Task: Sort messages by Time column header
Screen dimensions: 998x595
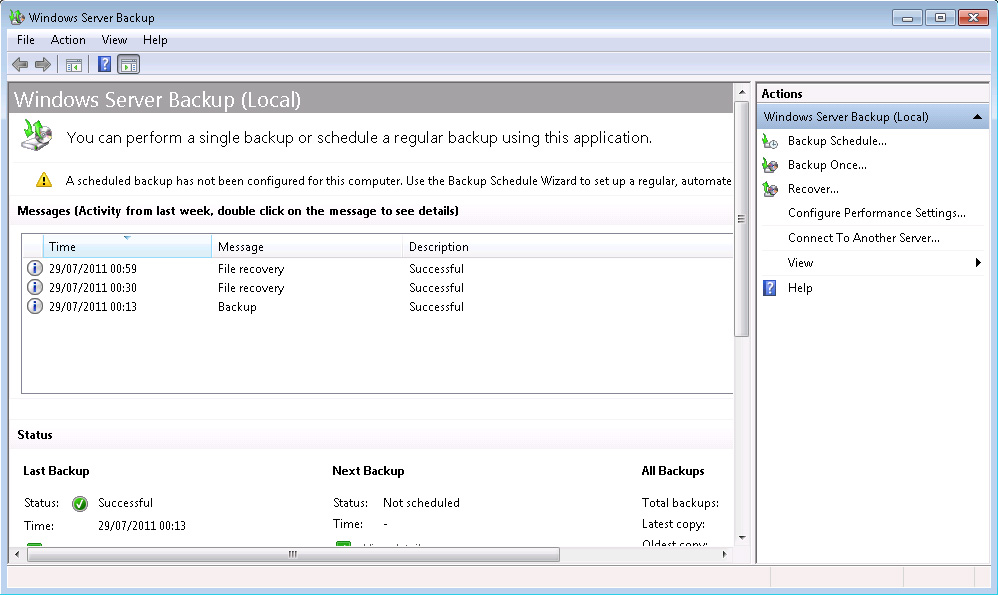Action: click(127, 247)
